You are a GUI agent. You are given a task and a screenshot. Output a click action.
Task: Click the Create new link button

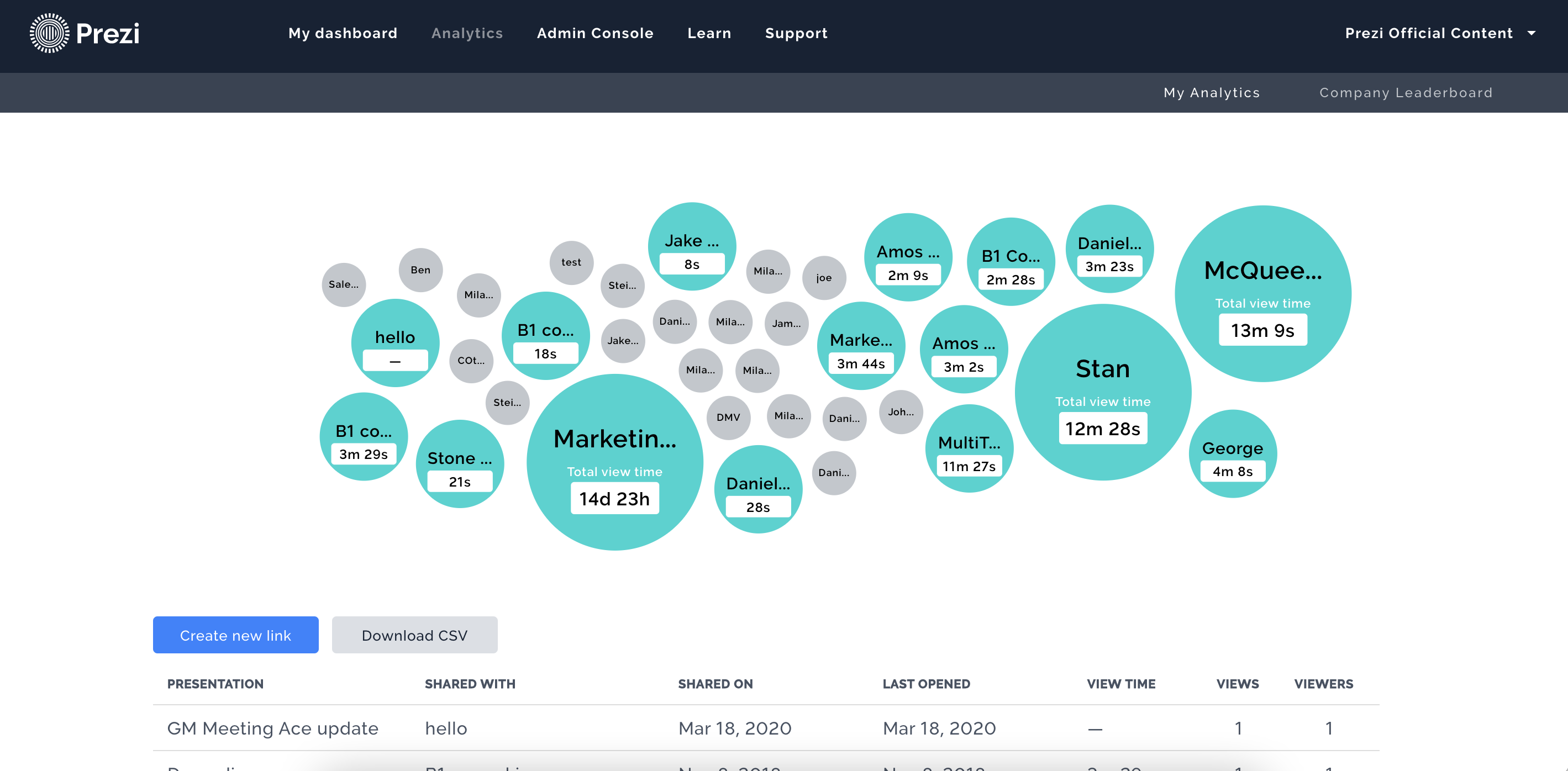235,635
